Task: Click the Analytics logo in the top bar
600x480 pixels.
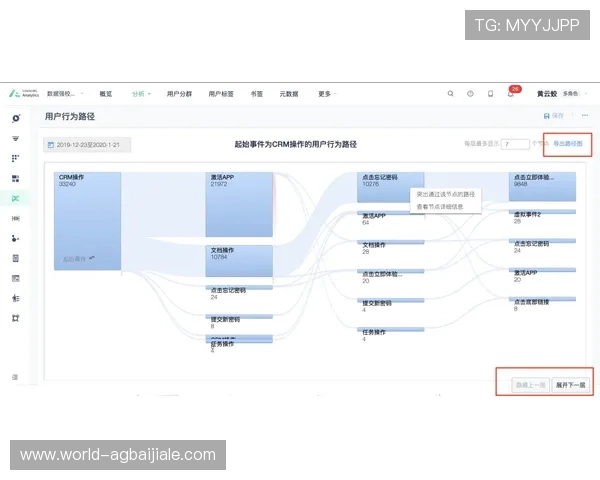Action: (24, 93)
